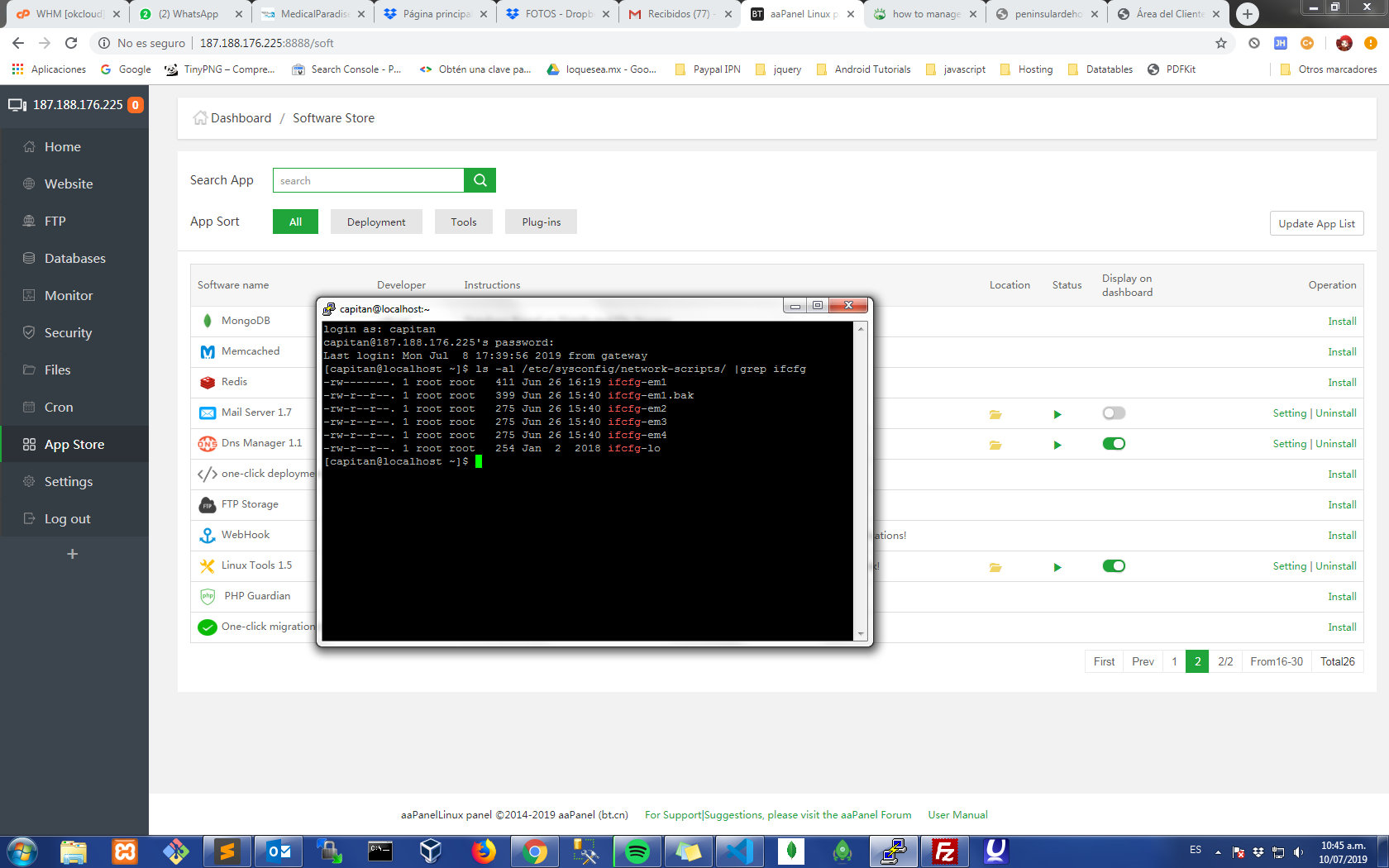Switch to the Tools app sort tab
Viewport: 1389px width, 868px height.
[x=463, y=222]
